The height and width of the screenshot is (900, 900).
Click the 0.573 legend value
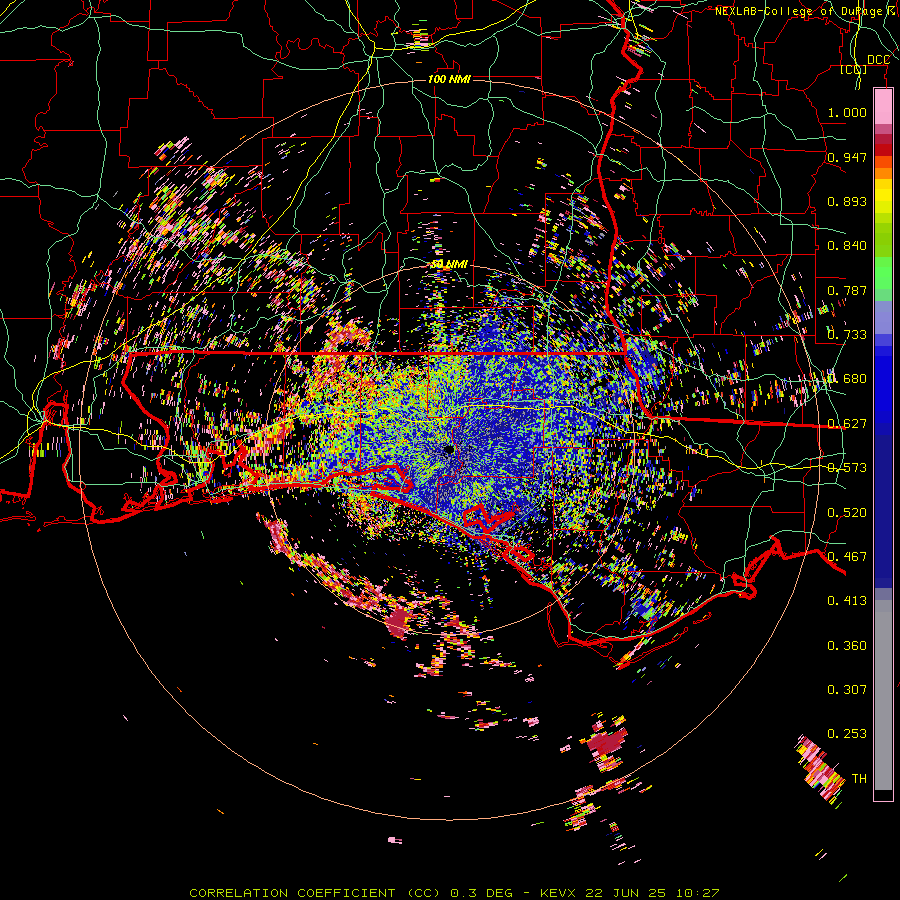coord(847,468)
